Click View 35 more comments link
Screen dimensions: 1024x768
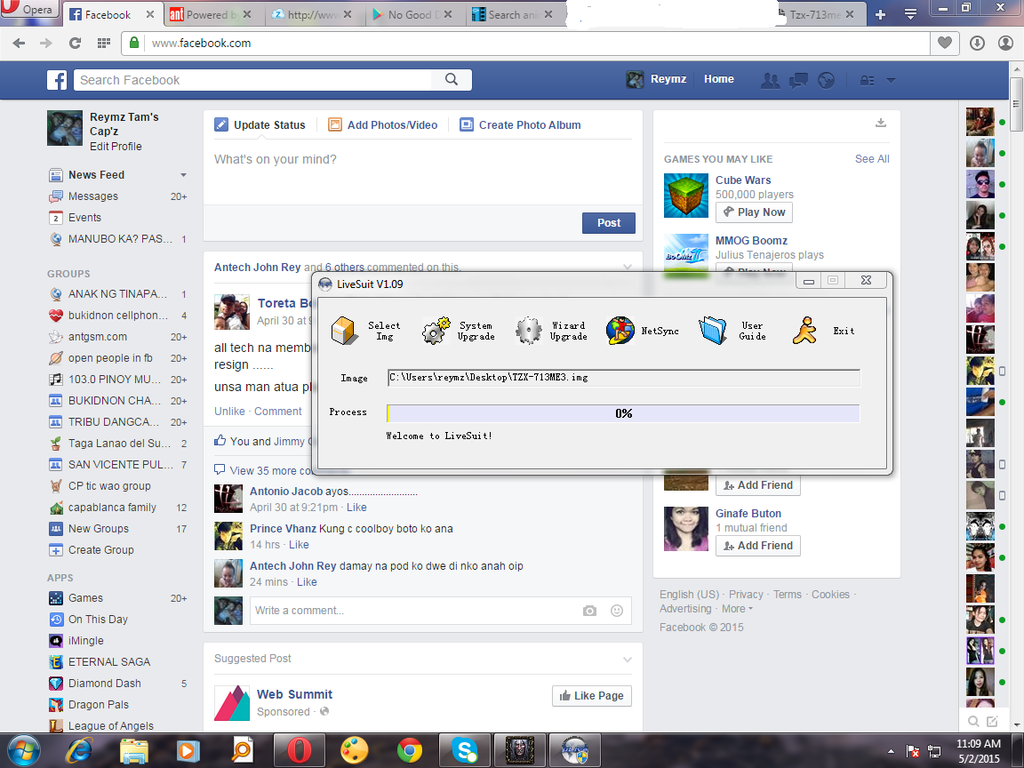tap(271, 471)
